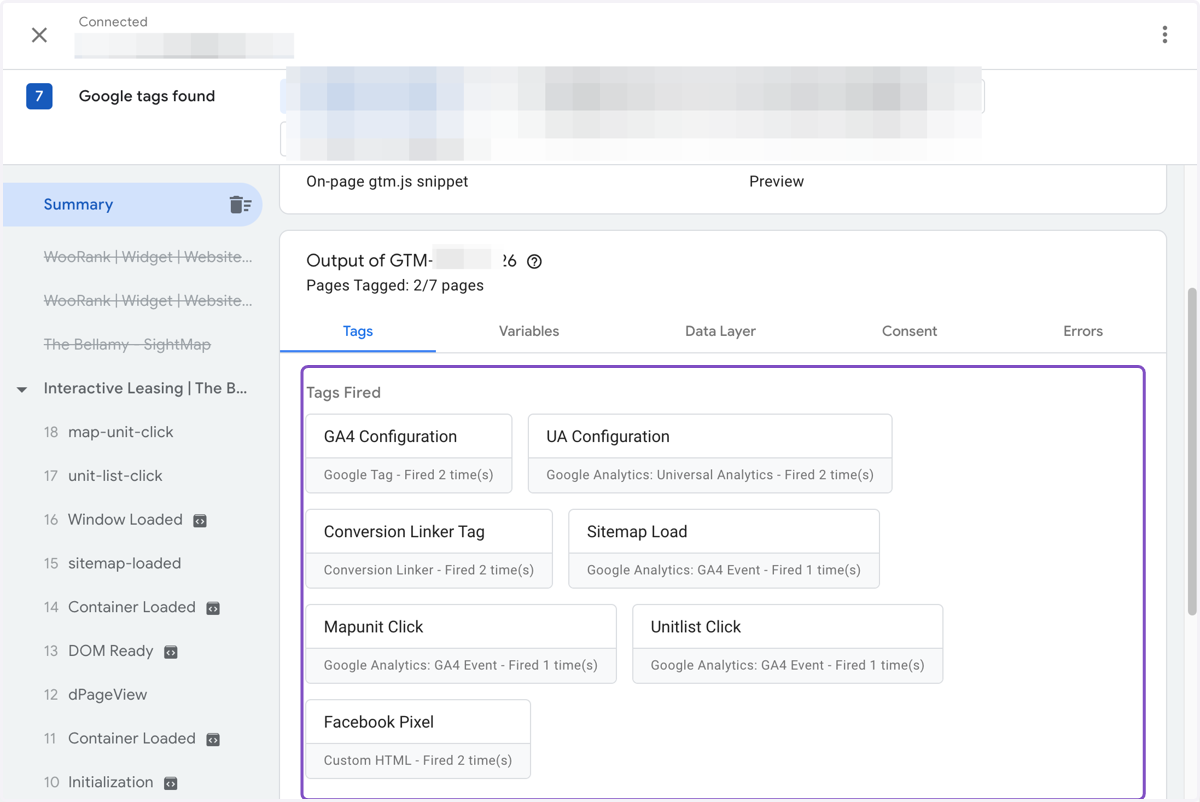
Task: Click the Tags Fired heading
Action: click(343, 393)
